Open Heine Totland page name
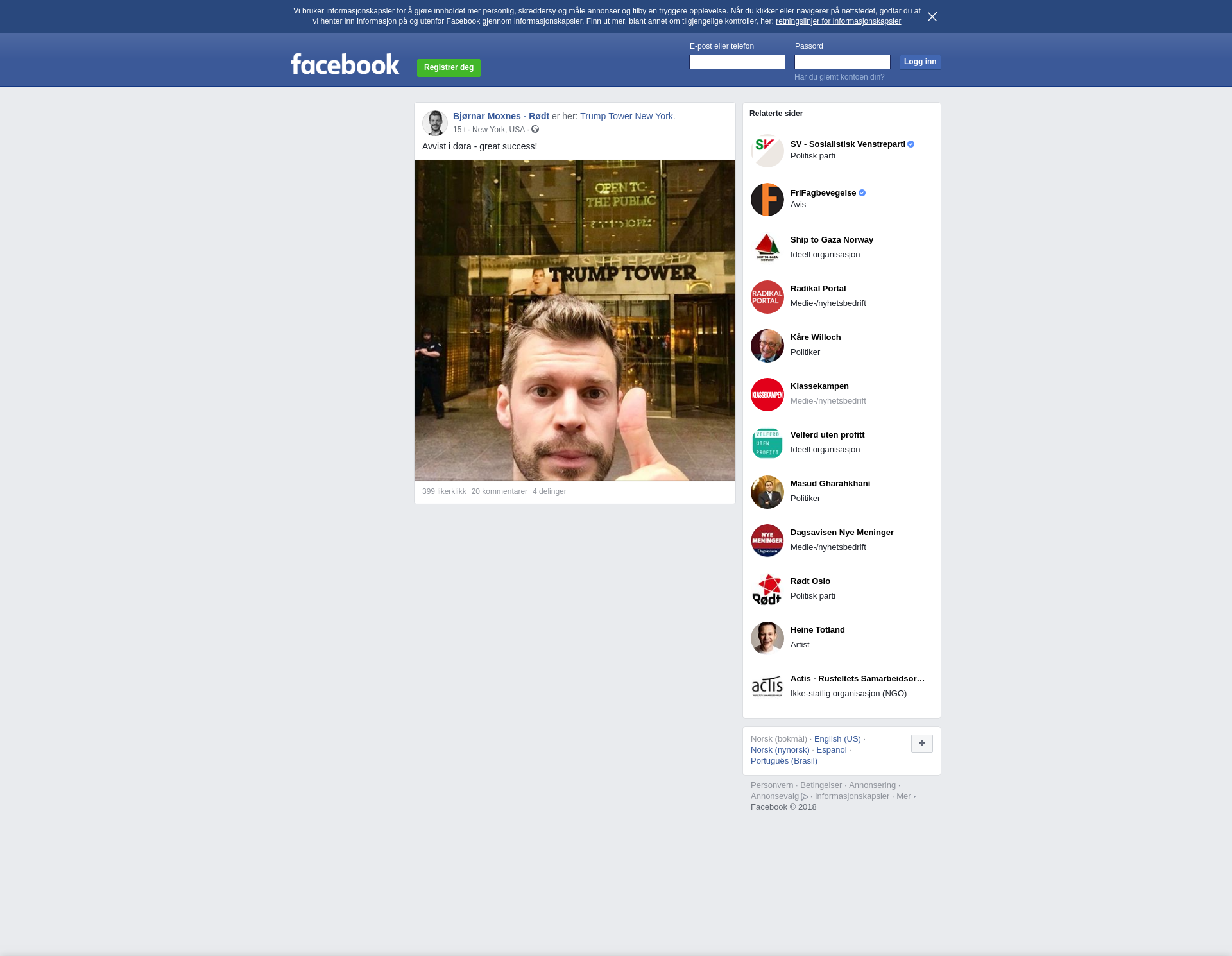 tap(817, 630)
